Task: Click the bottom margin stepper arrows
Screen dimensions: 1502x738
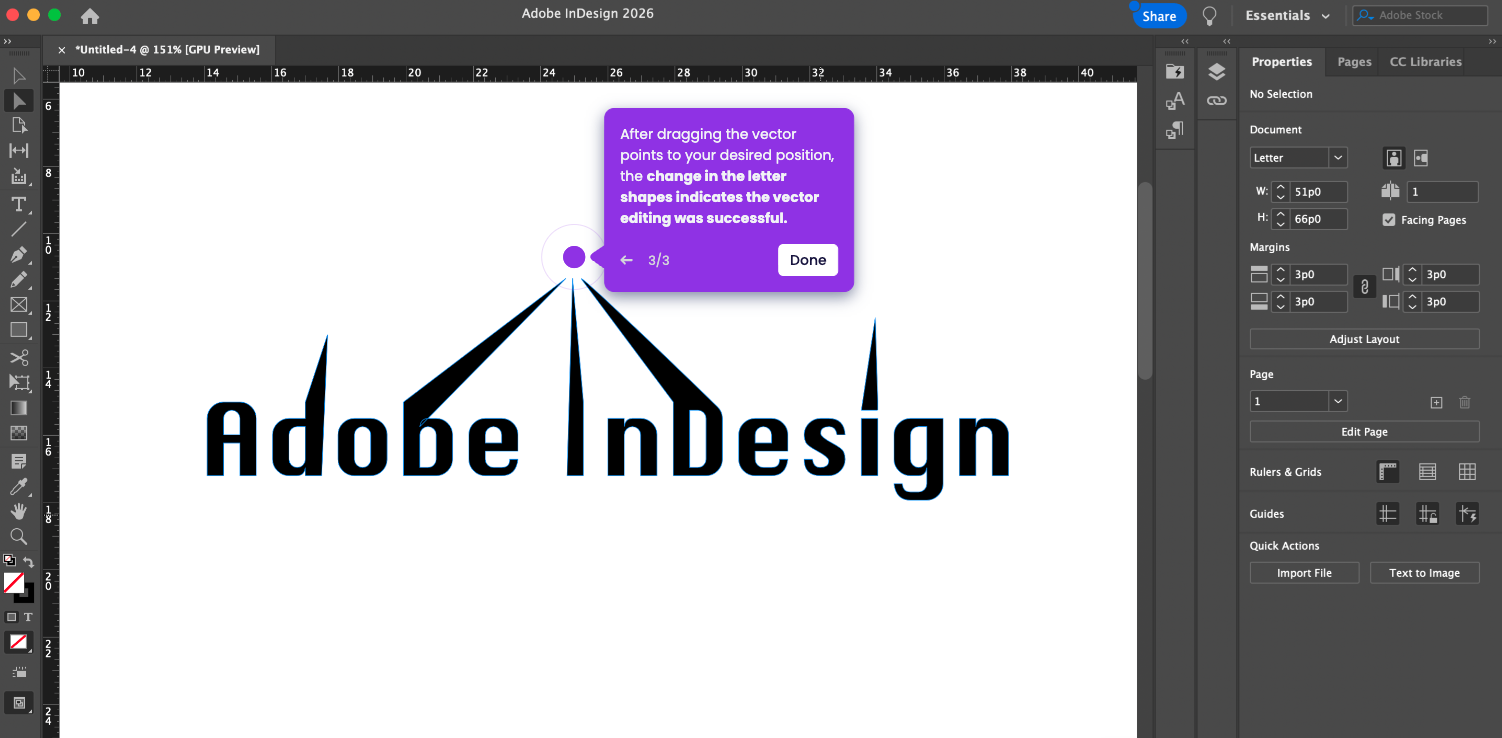Action: click(x=1280, y=301)
